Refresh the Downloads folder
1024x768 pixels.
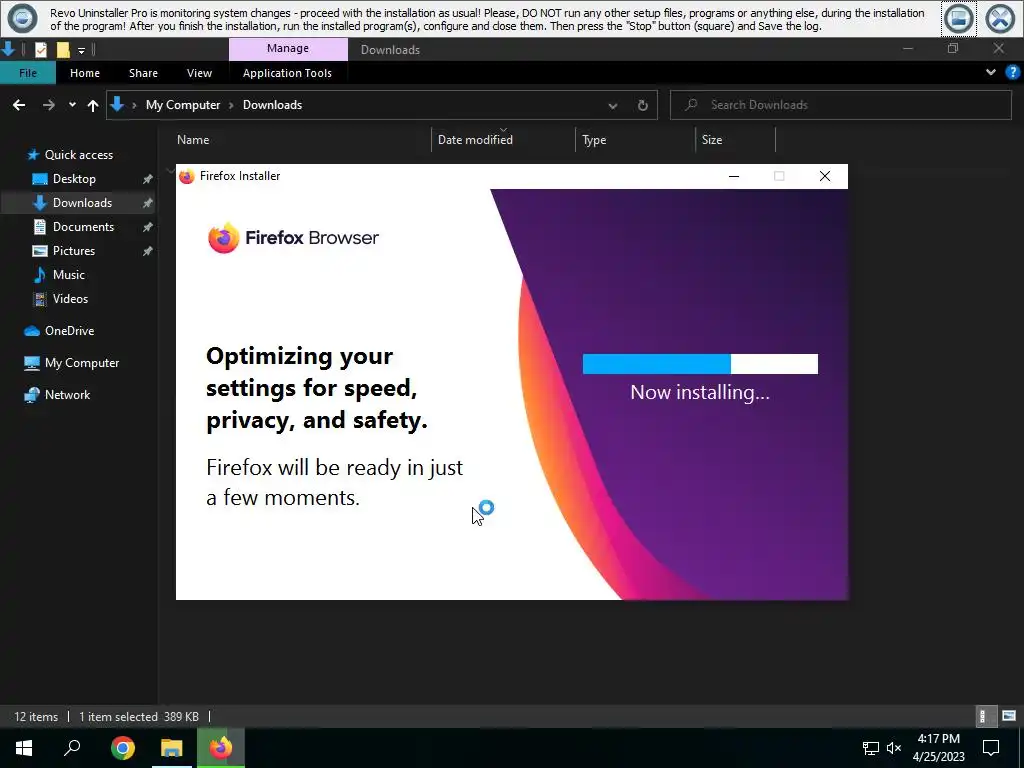point(643,106)
